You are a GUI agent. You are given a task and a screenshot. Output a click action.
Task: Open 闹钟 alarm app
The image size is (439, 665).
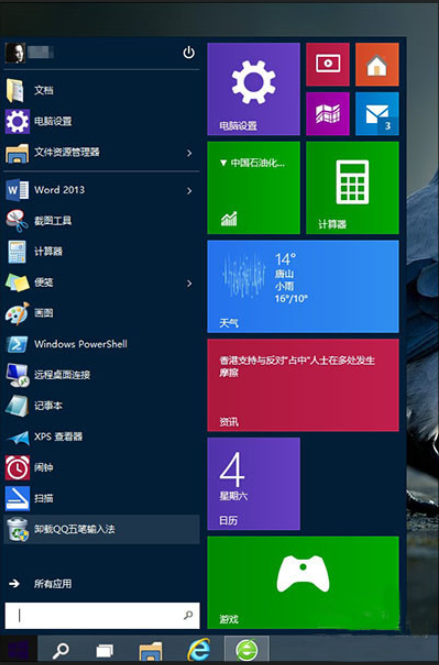pos(101,468)
